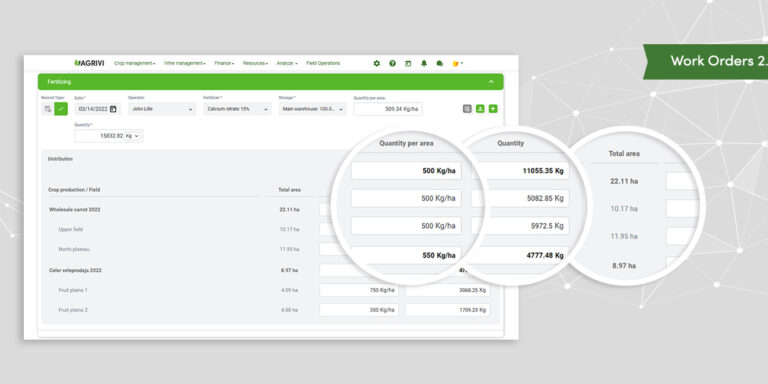Image resolution: width=768 pixels, height=384 pixels.
Task: Open the Wine management menu
Action: click(x=185, y=63)
